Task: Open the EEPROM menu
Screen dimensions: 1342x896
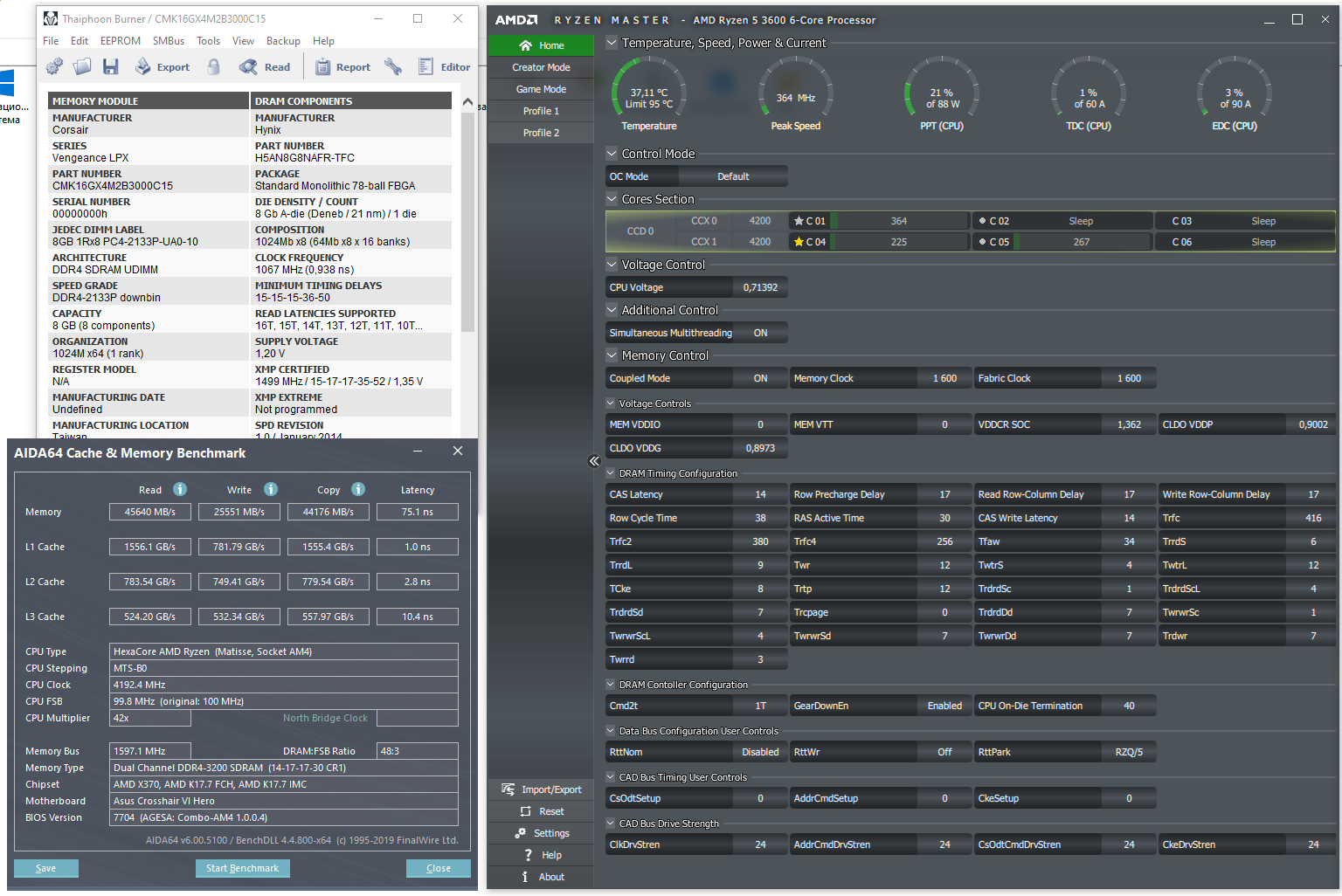Action: coord(121,41)
